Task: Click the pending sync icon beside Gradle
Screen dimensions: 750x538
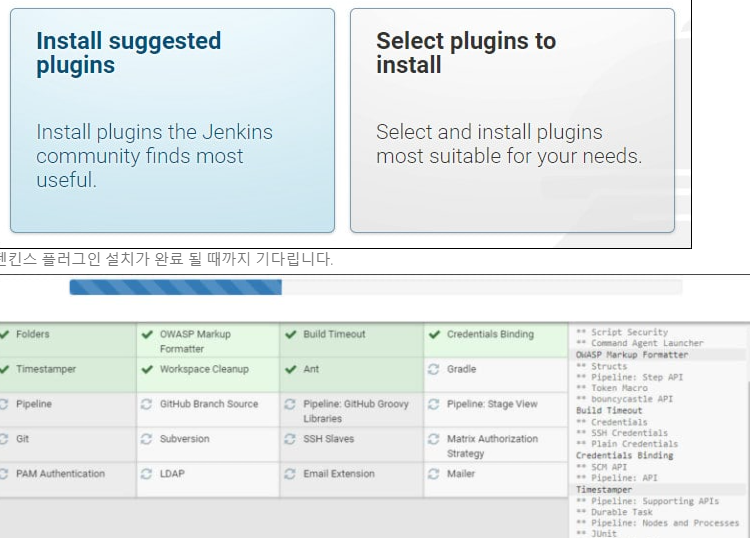Action: coord(433,369)
